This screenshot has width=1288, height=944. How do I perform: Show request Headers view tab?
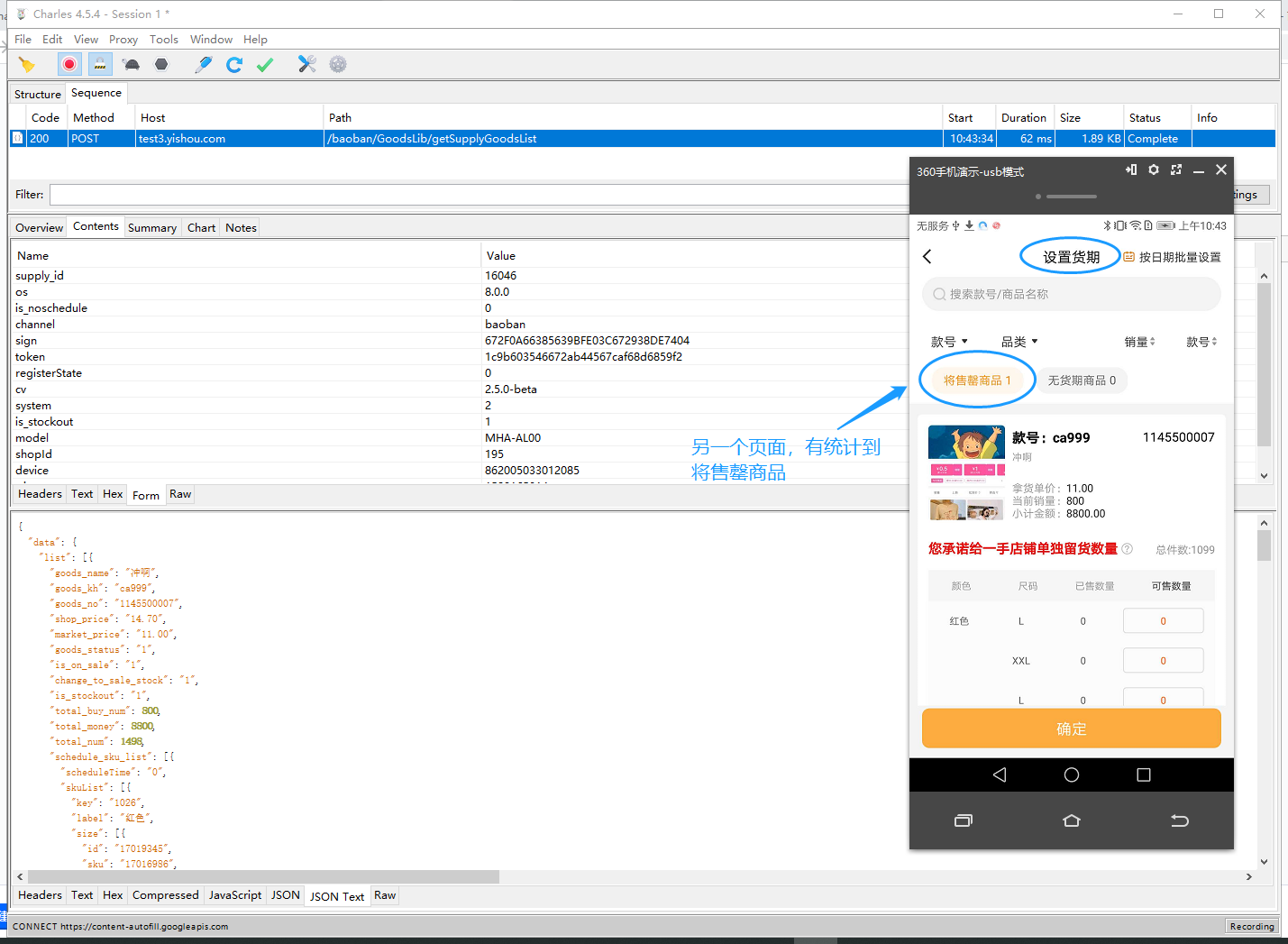pos(40,494)
